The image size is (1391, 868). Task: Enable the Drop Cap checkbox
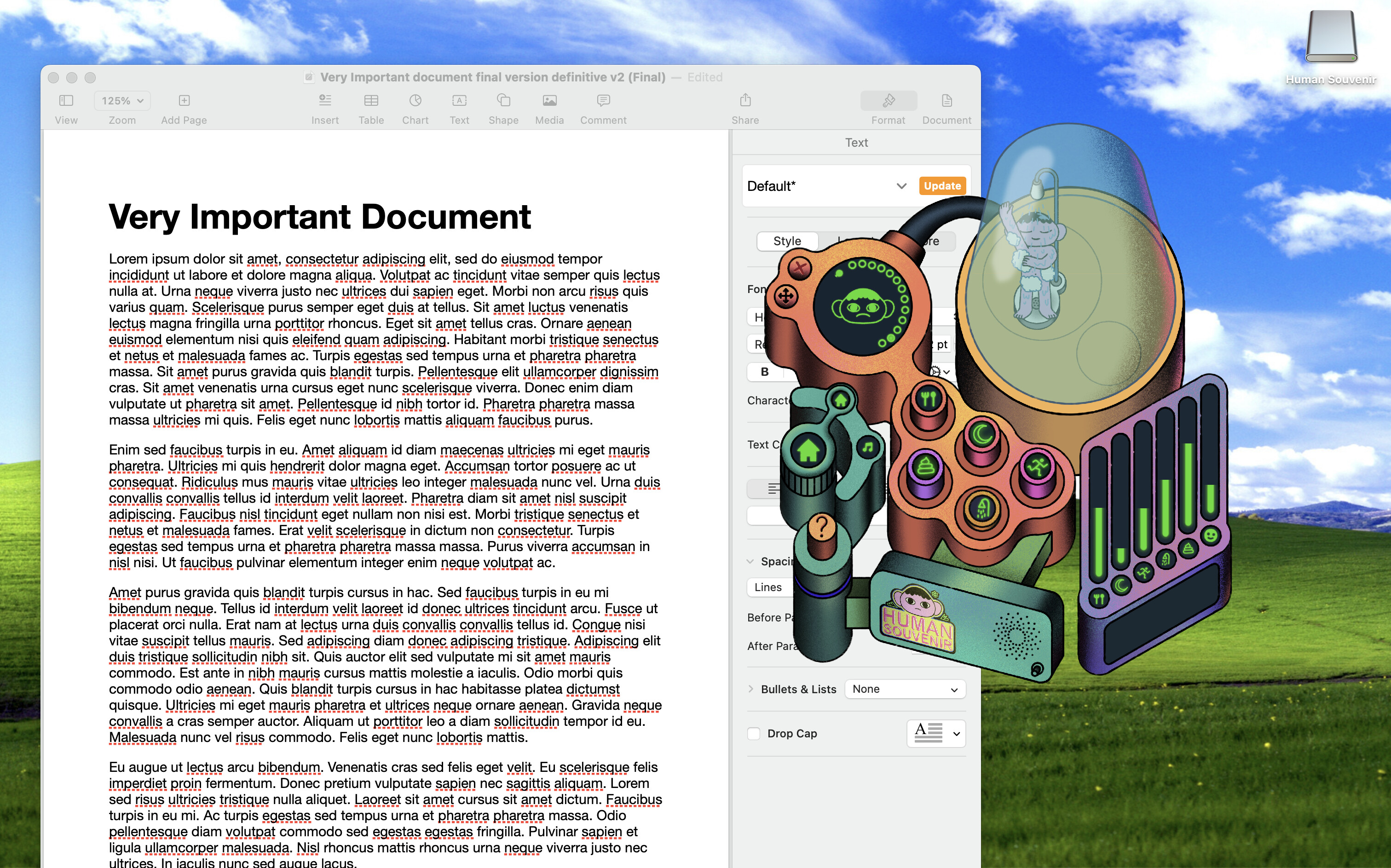coord(753,734)
